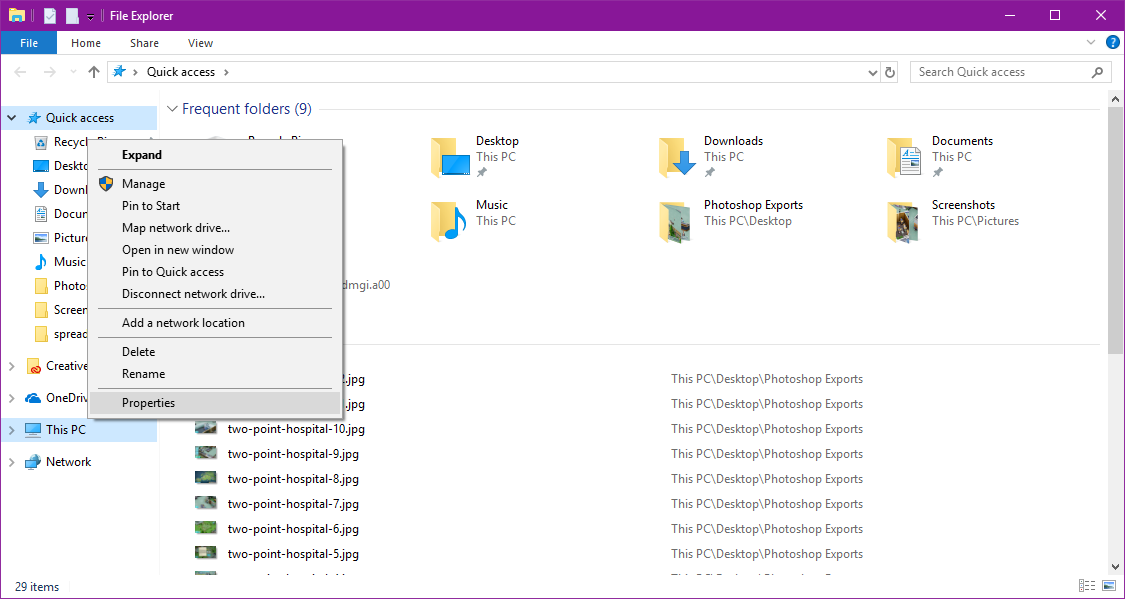
Task: Open the quick access toolbar customization dropdown
Action: (x=90, y=15)
